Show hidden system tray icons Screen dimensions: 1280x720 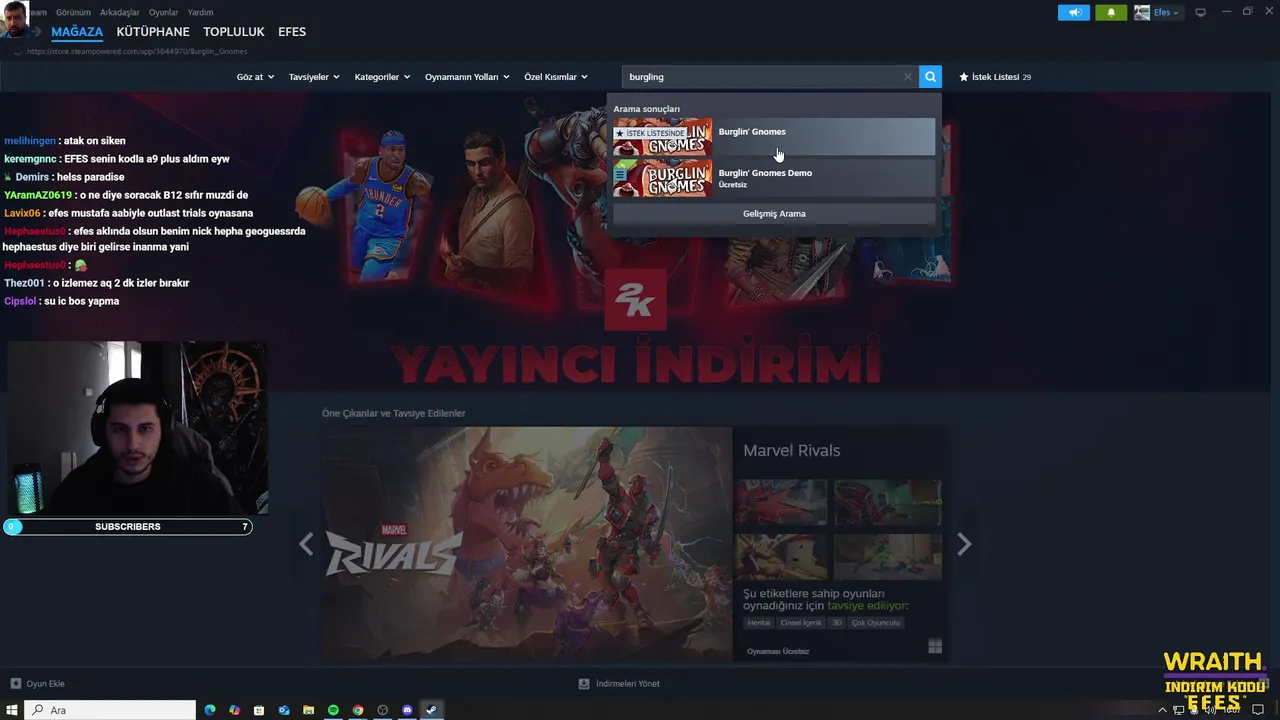(1162, 710)
